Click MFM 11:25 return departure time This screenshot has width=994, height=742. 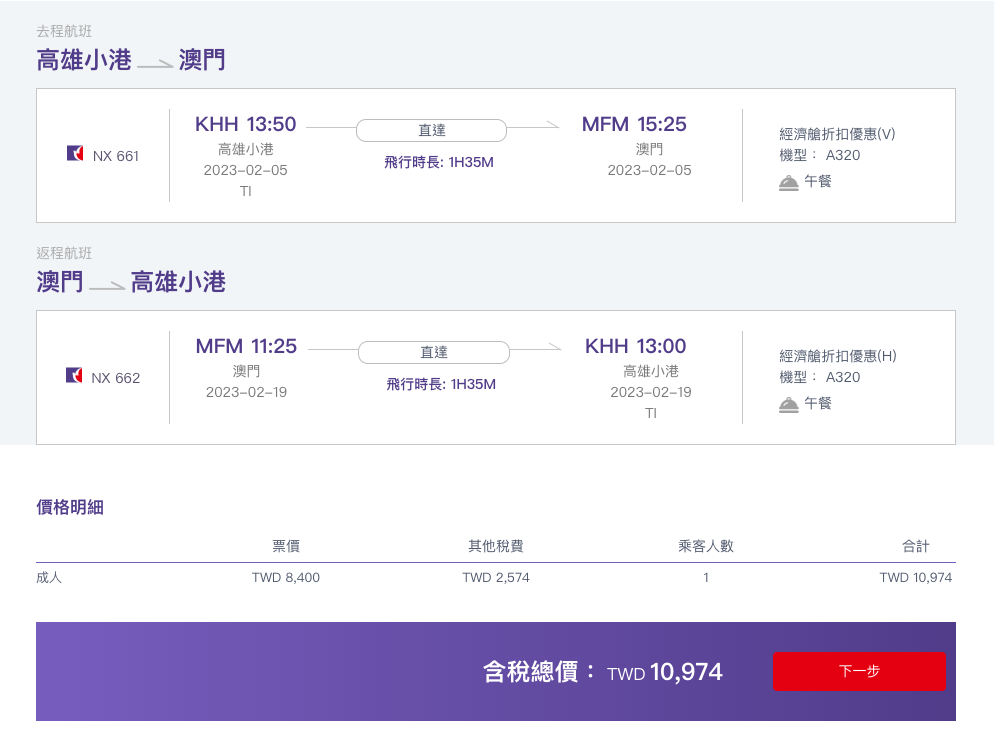(x=246, y=346)
